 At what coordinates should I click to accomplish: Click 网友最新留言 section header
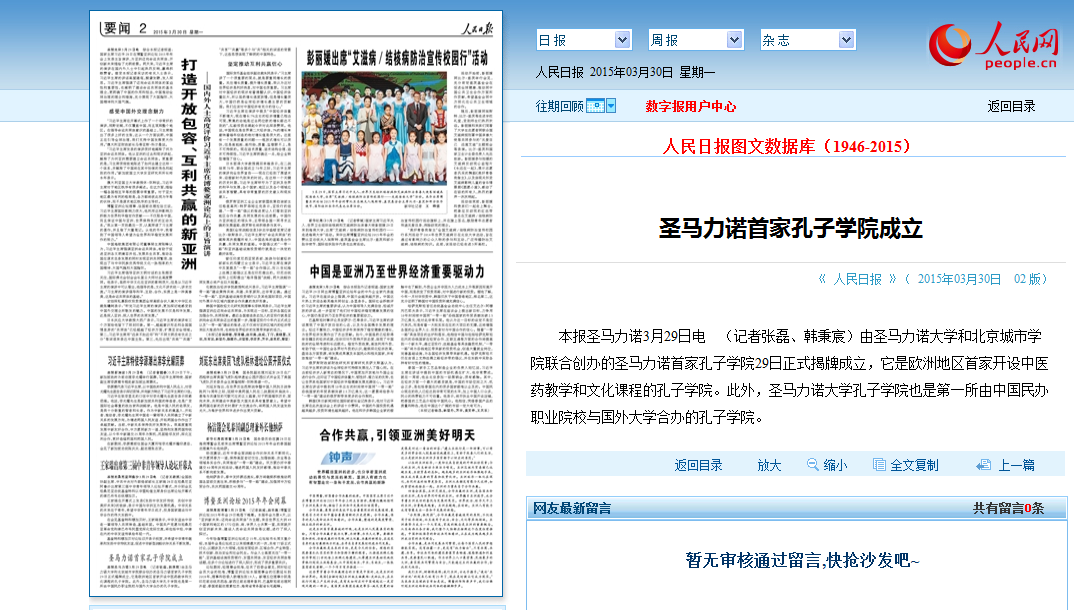[572, 508]
